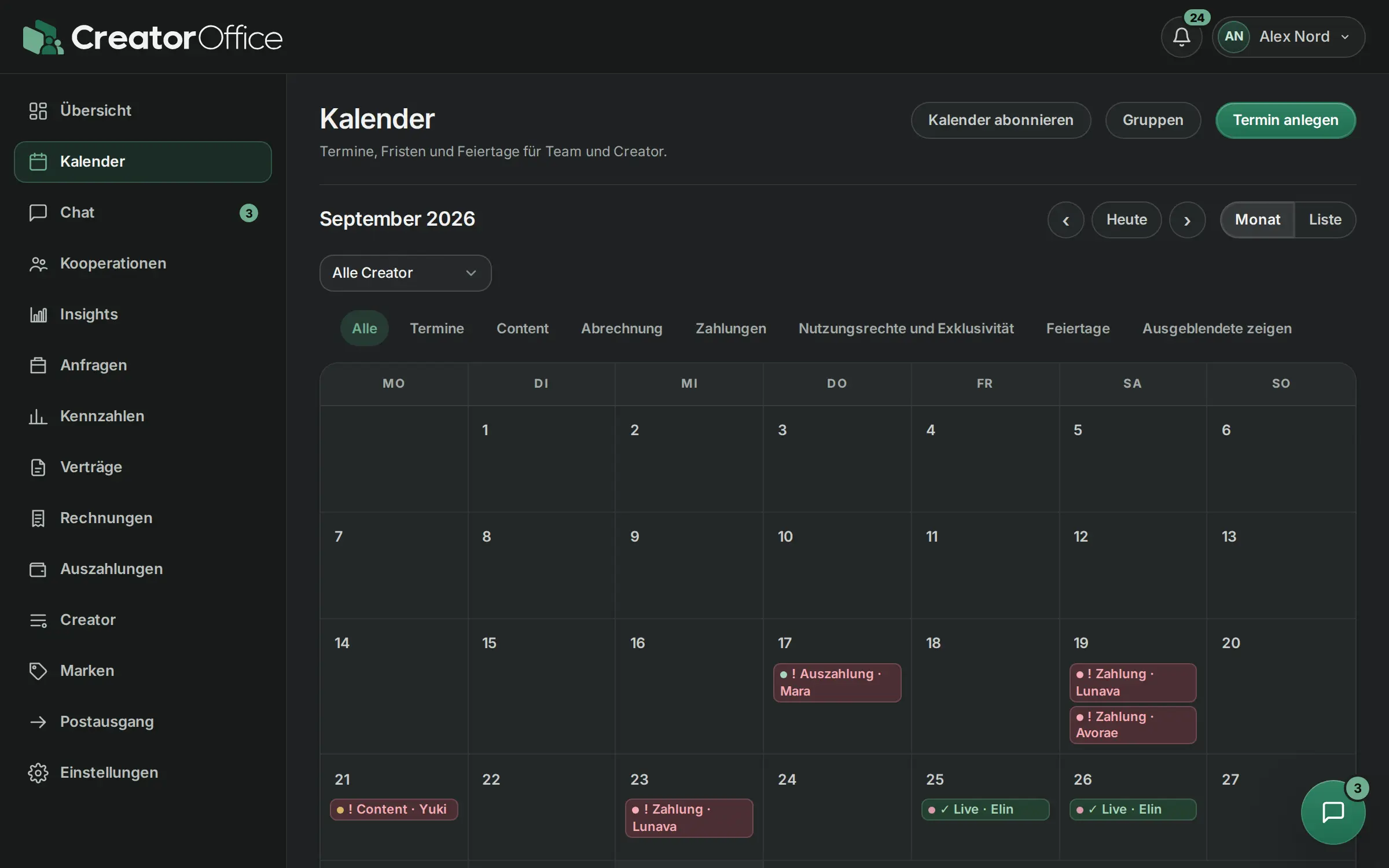Viewport: 1389px width, 868px height.
Task: Filter by Content tab
Action: pyautogui.click(x=522, y=328)
